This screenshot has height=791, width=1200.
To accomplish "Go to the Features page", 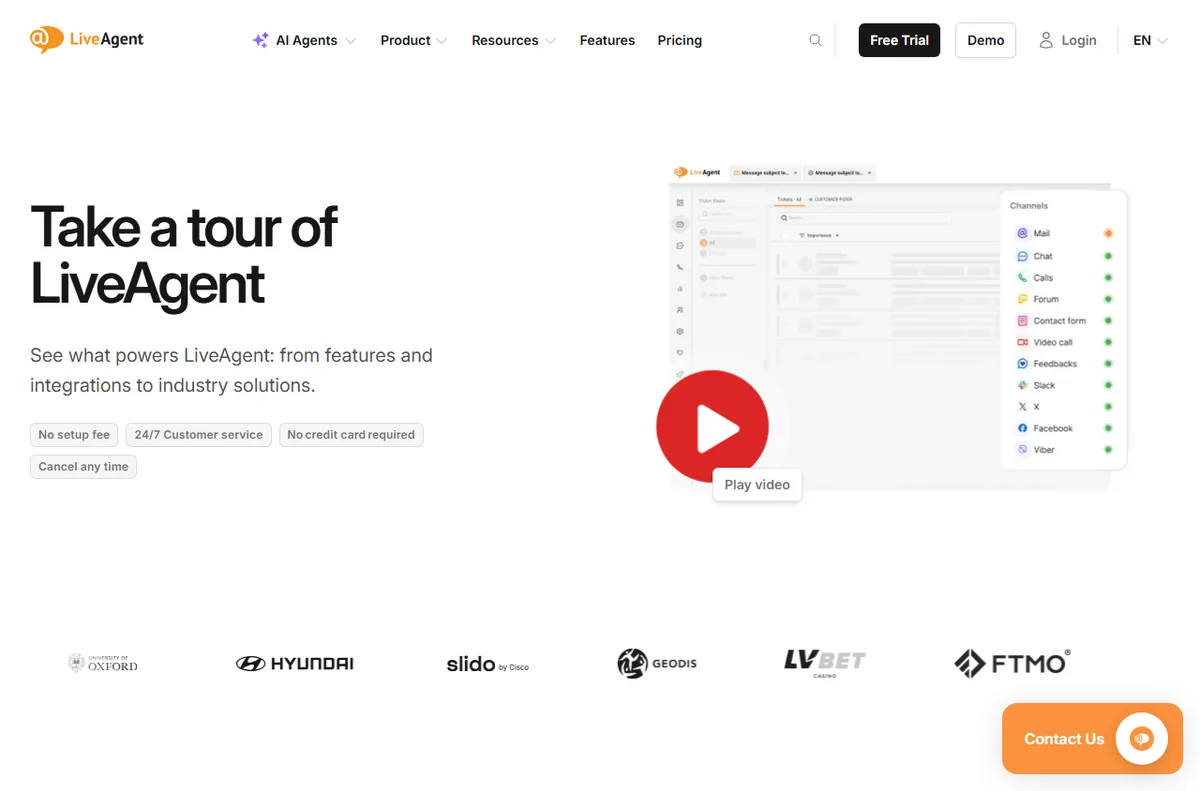I will pos(607,40).
